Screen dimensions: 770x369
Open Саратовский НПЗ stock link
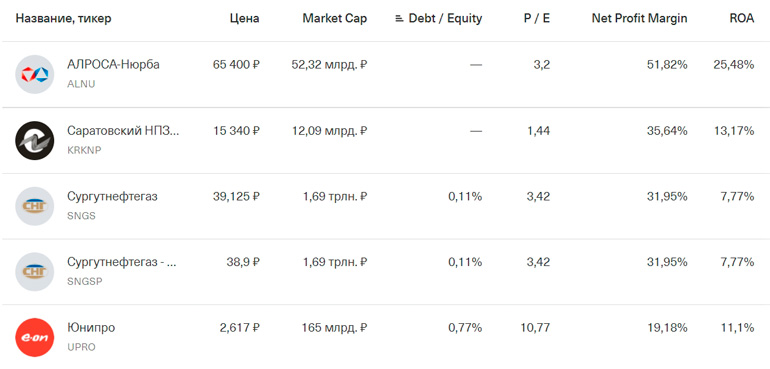[x=123, y=131]
